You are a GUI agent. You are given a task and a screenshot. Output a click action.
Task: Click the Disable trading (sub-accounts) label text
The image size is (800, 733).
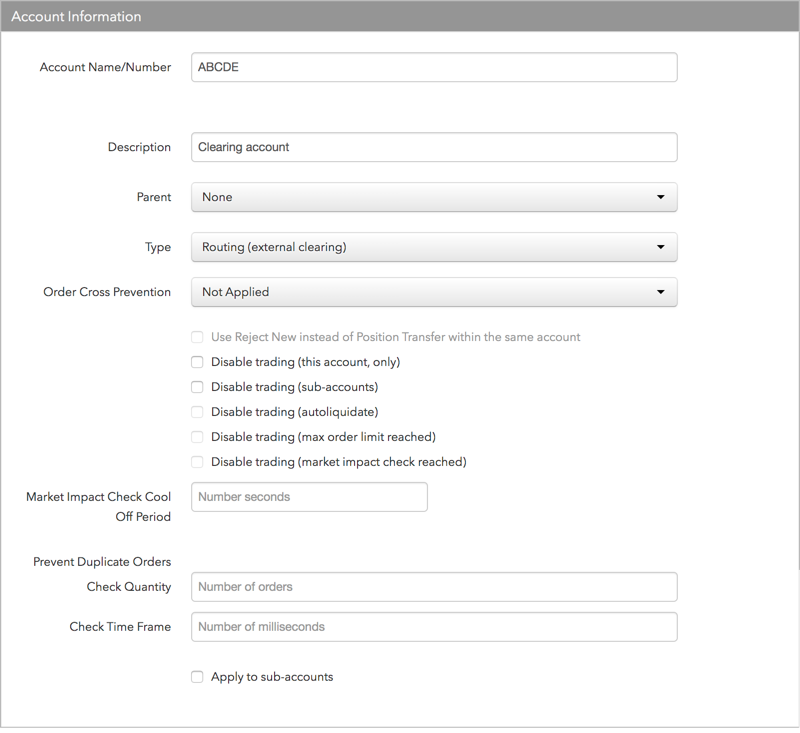pyautogui.click(x=294, y=387)
